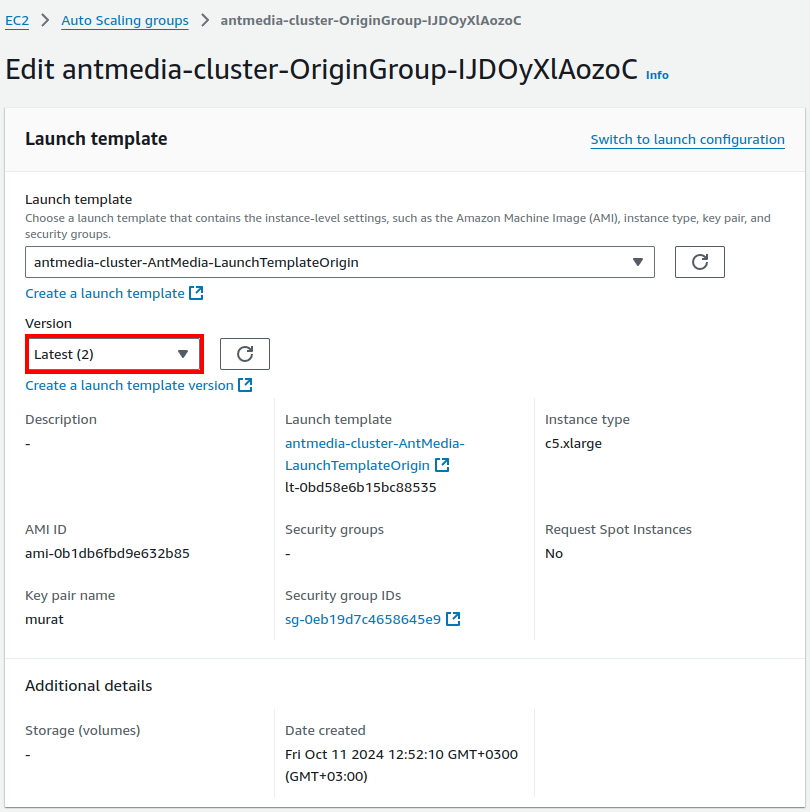The width and height of the screenshot is (810, 812).
Task: Click external-link icon after Create a launch template
Action: 196,293
